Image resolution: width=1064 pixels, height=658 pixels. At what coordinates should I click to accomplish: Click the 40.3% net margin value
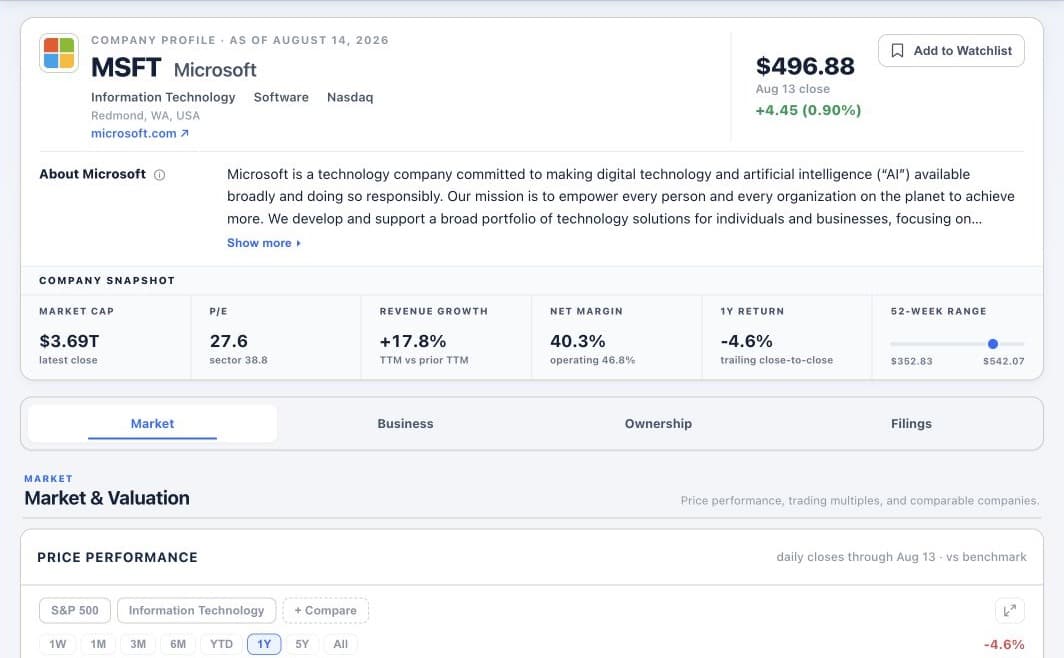pos(577,341)
